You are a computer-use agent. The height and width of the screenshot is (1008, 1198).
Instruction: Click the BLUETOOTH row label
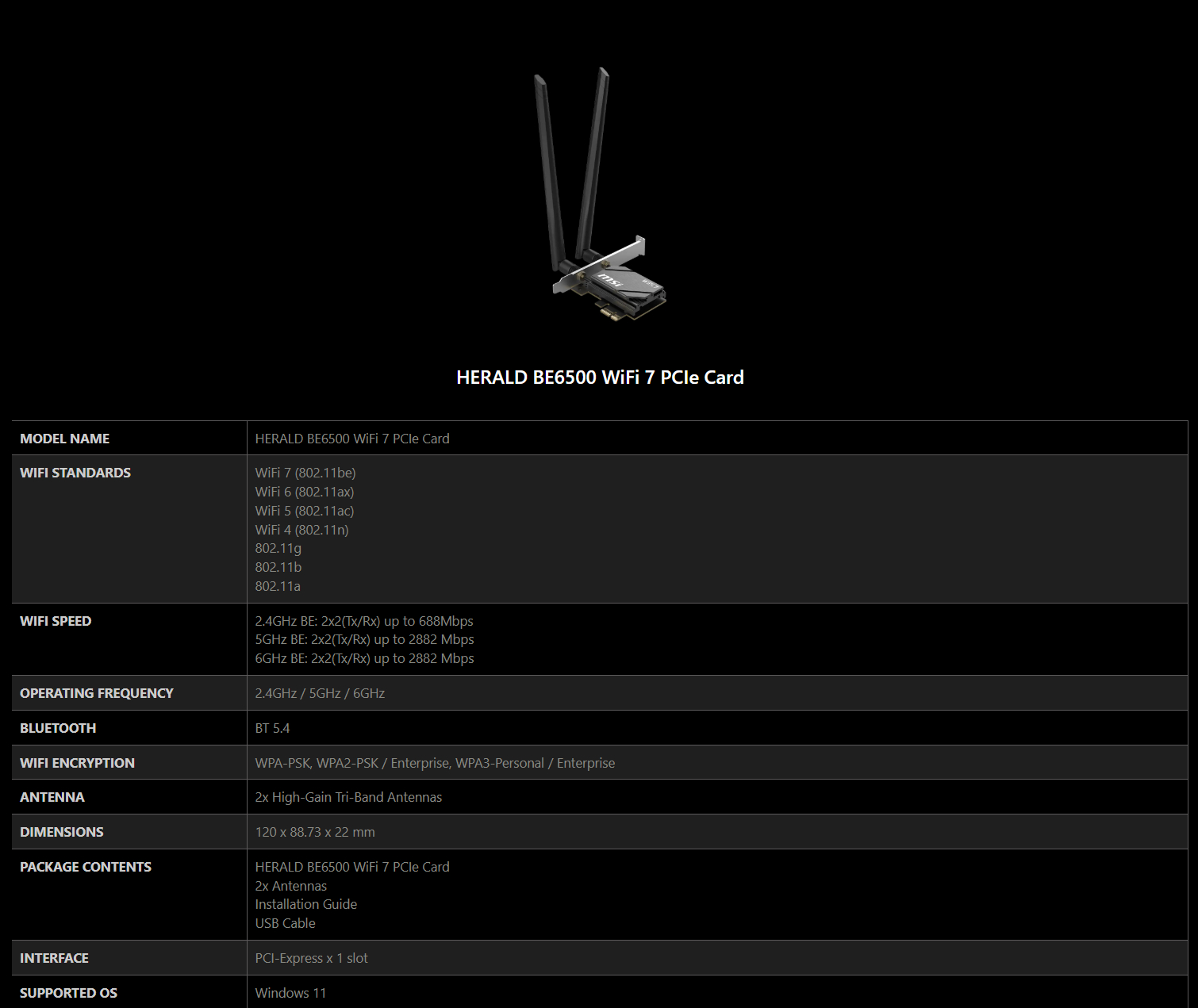58,728
